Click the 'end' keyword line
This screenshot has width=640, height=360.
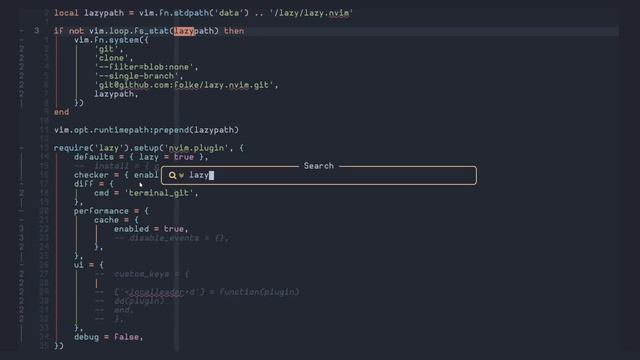(x=62, y=112)
